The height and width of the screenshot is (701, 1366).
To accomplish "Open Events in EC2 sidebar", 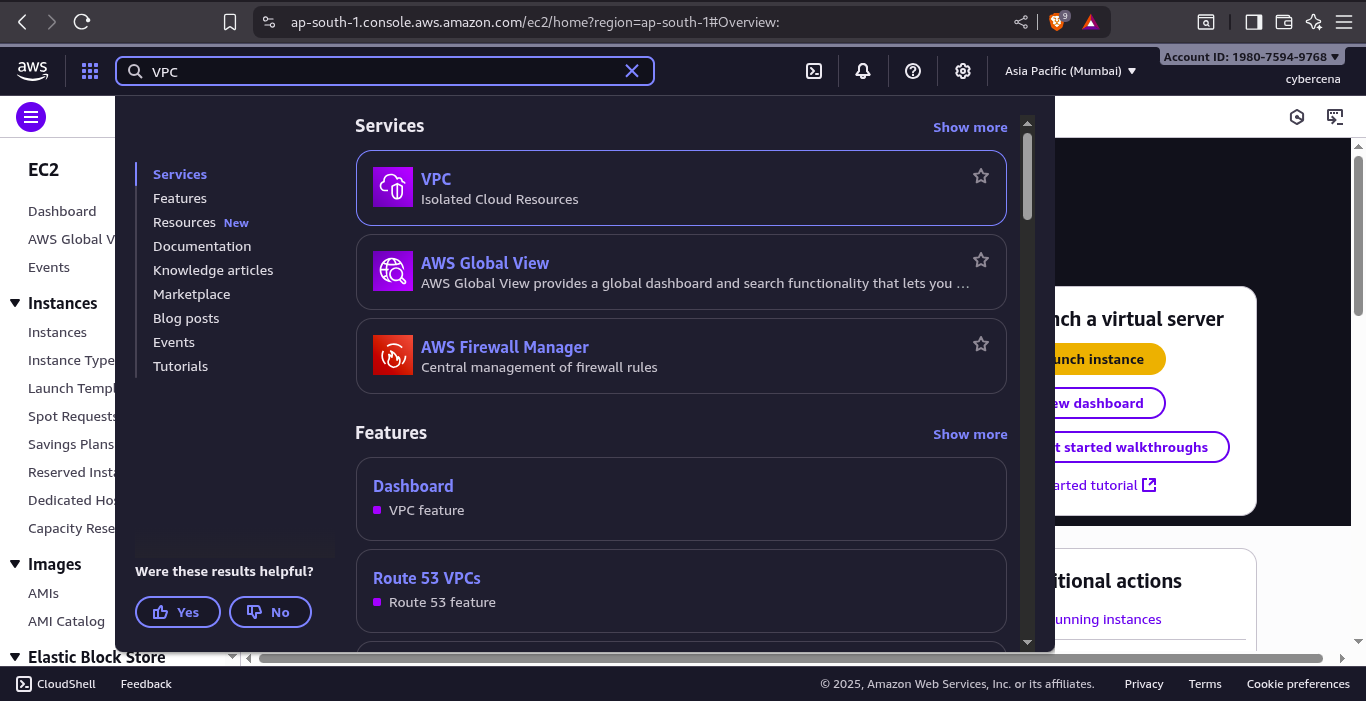I will tap(49, 267).
